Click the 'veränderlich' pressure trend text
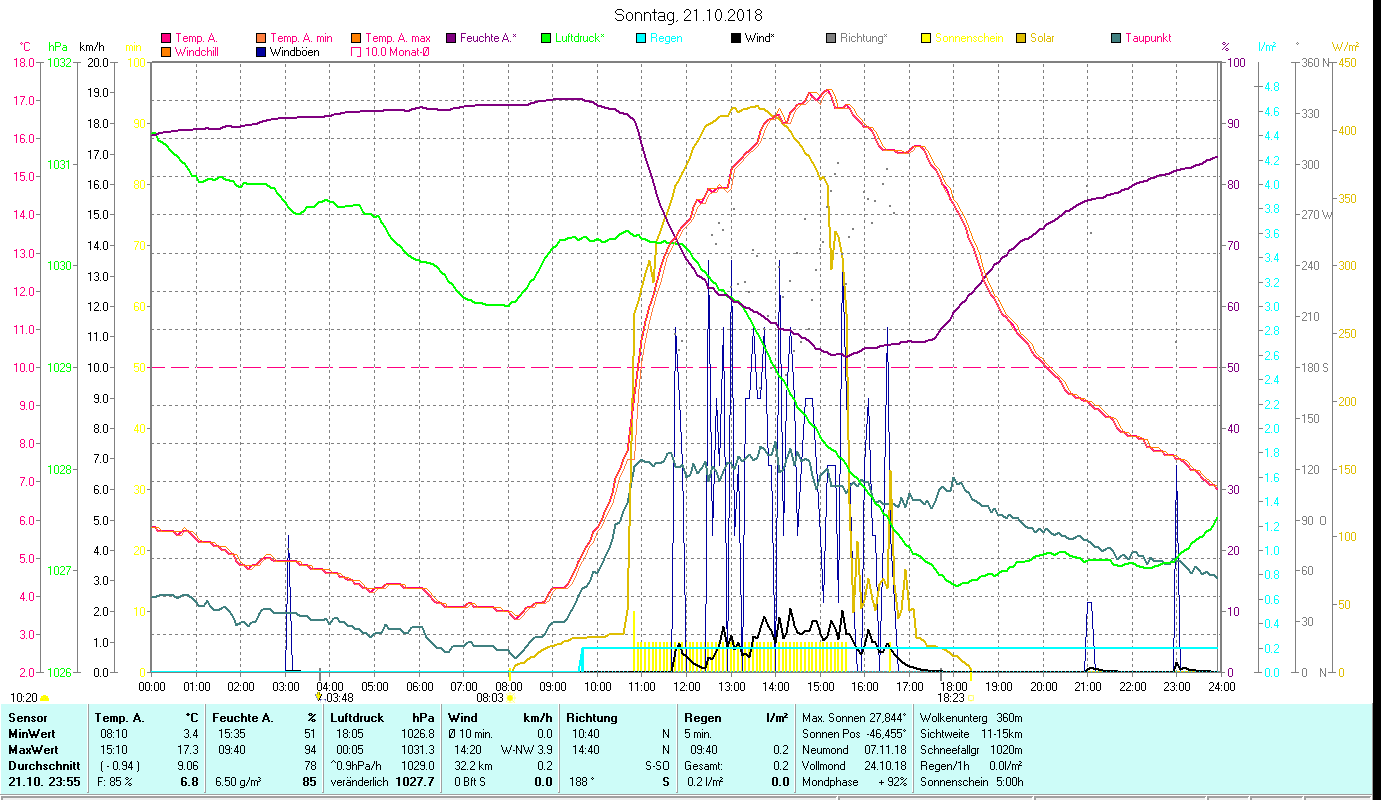The width and height of the screenshot is (1381, 800). [x=358, y=782]
